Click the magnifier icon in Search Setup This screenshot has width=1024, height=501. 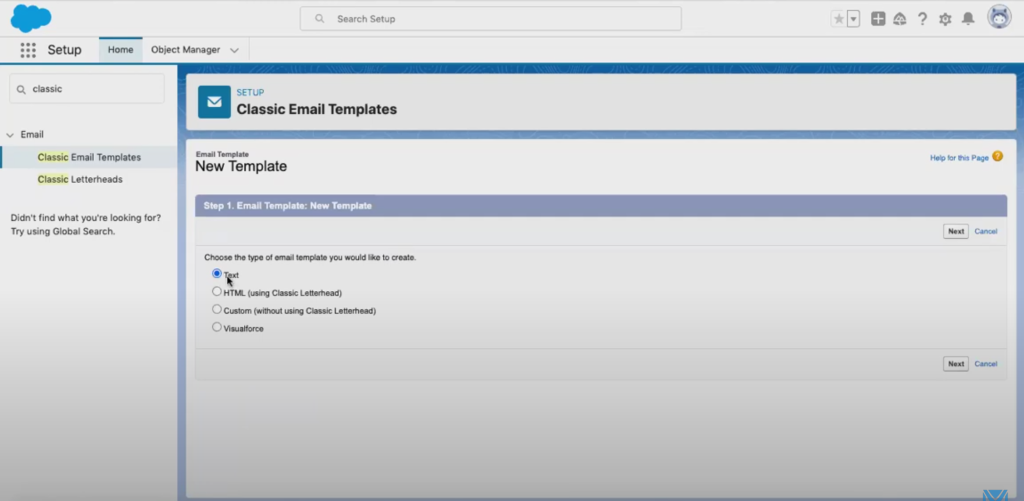coord(319,19)
